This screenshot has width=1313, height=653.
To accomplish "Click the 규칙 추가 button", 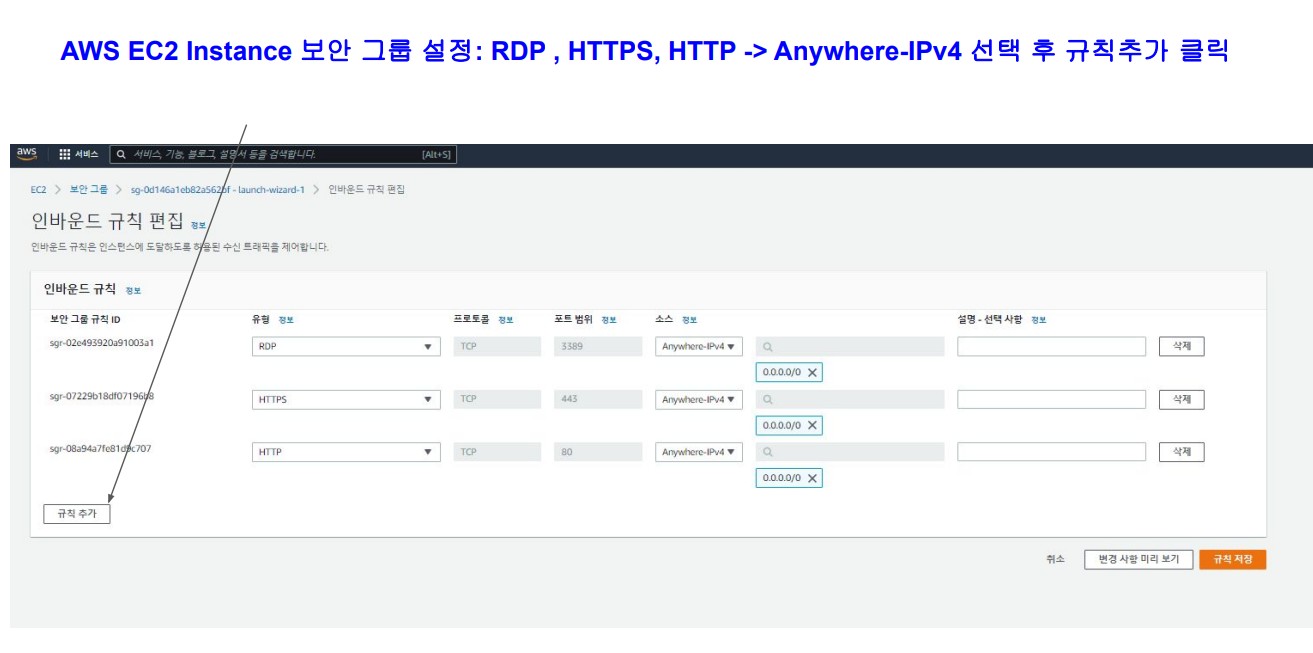I will [x=77, y=513].
